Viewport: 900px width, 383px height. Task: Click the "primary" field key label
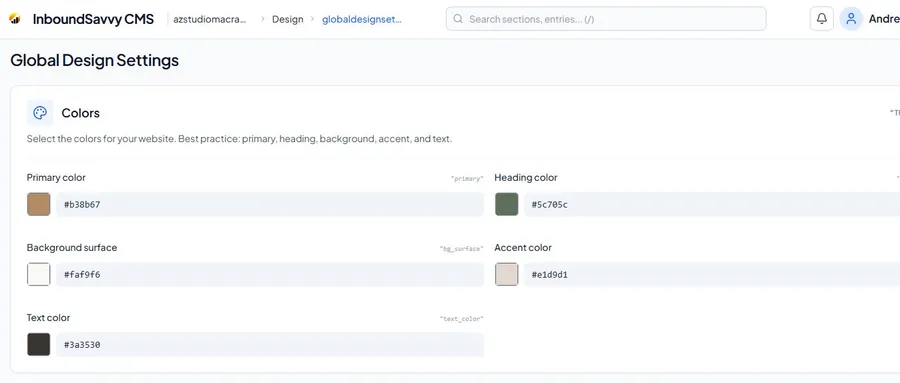click(467, 179)
